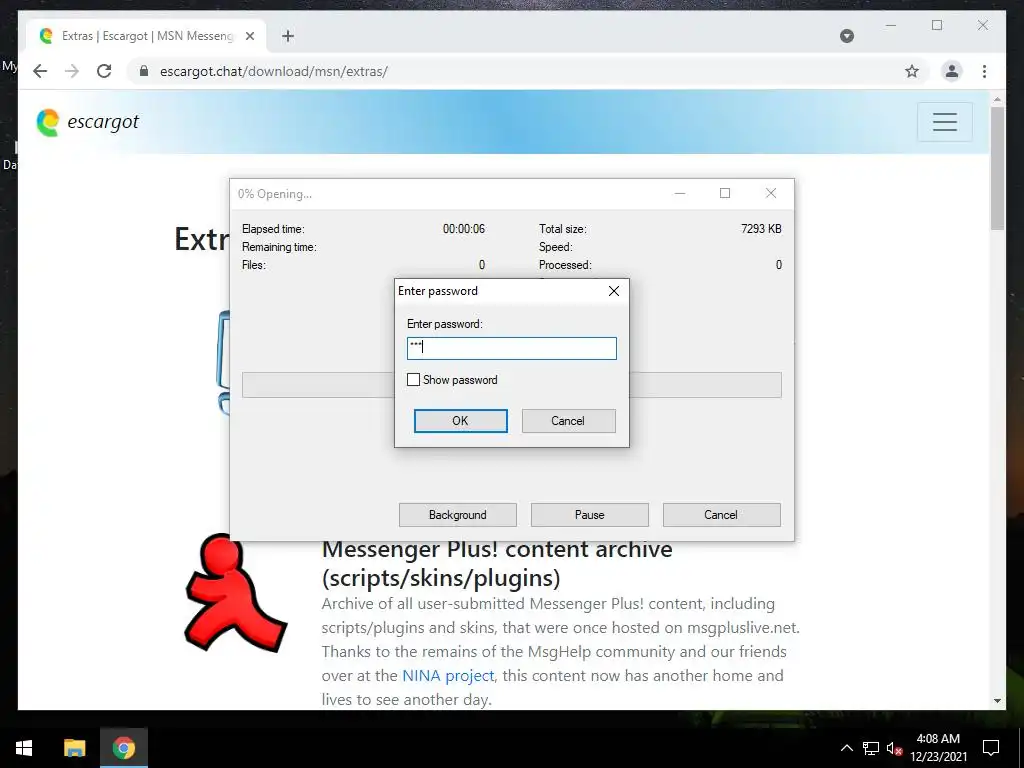Click the red AIM running man image
Viewport: 1024px width, 768px height.
coord(236,593)
